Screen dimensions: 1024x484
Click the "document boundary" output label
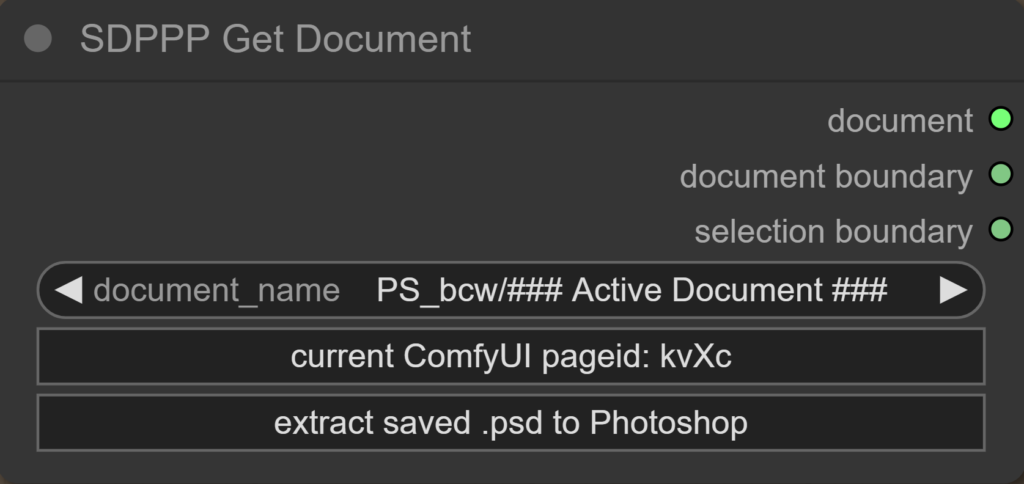[x=825, y=177]
